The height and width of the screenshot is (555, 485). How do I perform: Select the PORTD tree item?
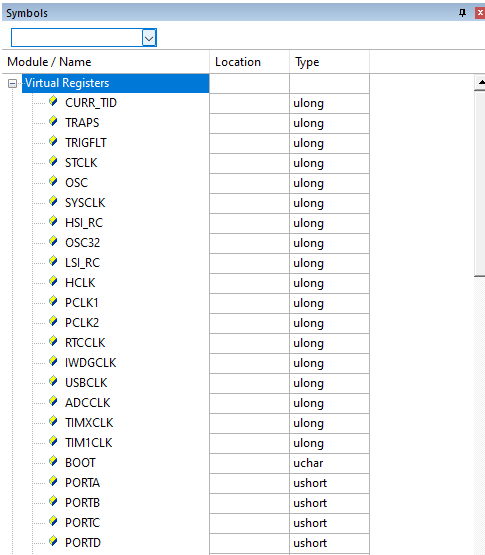pos(83,543)
